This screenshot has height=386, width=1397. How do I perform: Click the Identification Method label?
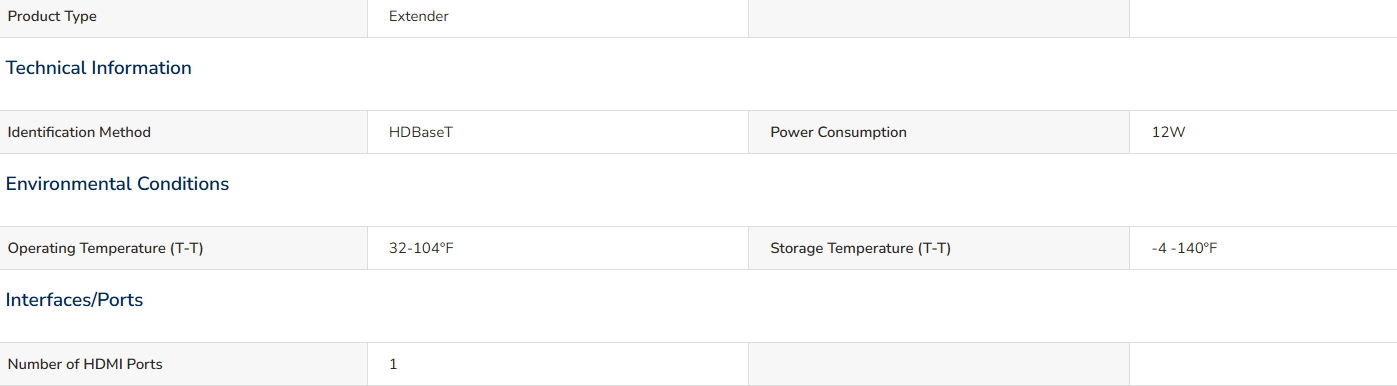(79, 132)
